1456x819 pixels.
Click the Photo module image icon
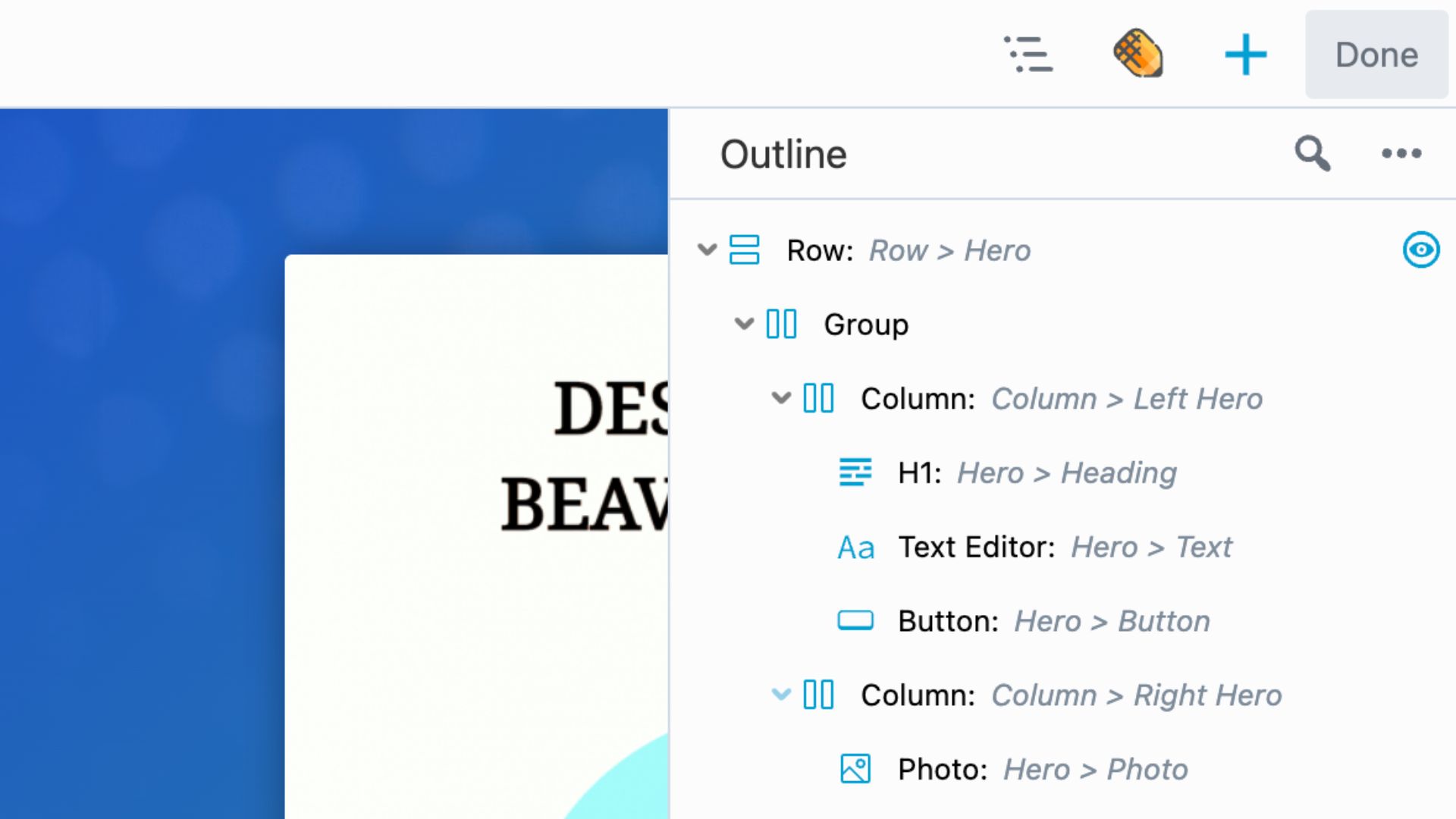tap(855, 769)
